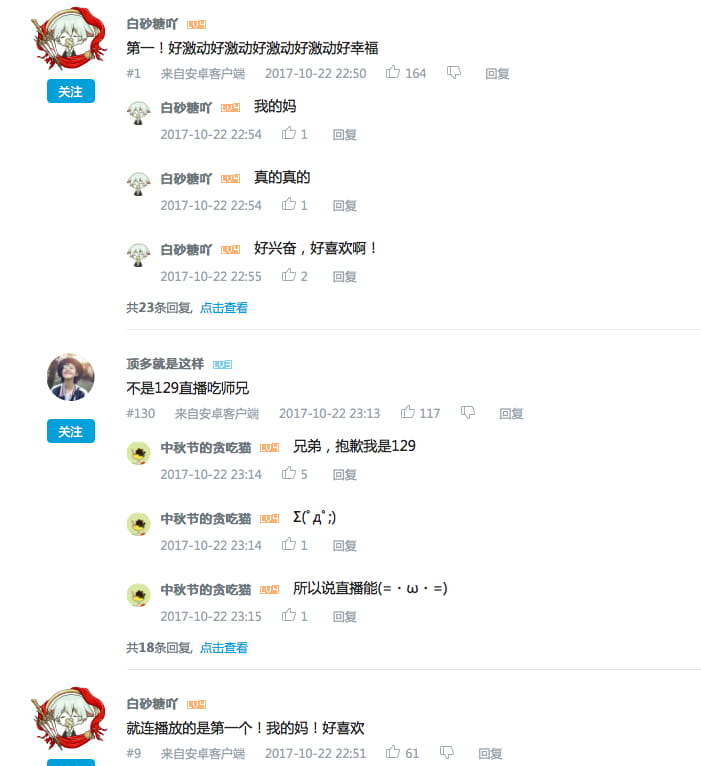The image size is (701, 766).
Task: Click 白砂糖吖's large avatar on comment #1
Action: [x=69, y=38]
